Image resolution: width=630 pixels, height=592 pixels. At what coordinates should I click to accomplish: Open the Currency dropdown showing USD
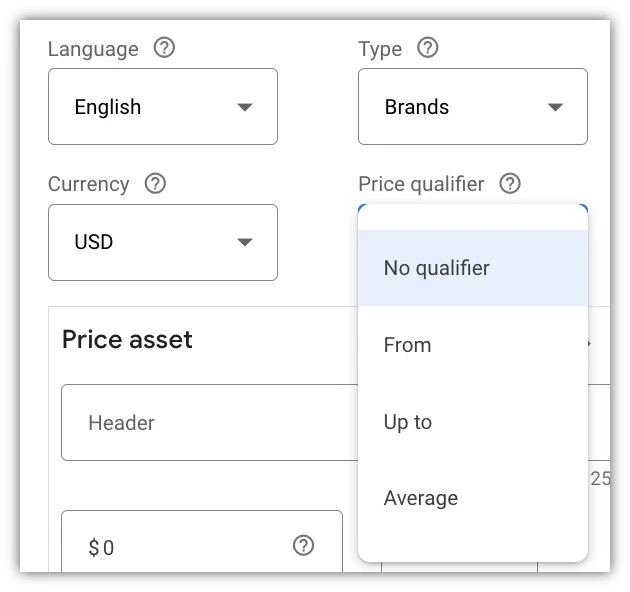(162, 242)
